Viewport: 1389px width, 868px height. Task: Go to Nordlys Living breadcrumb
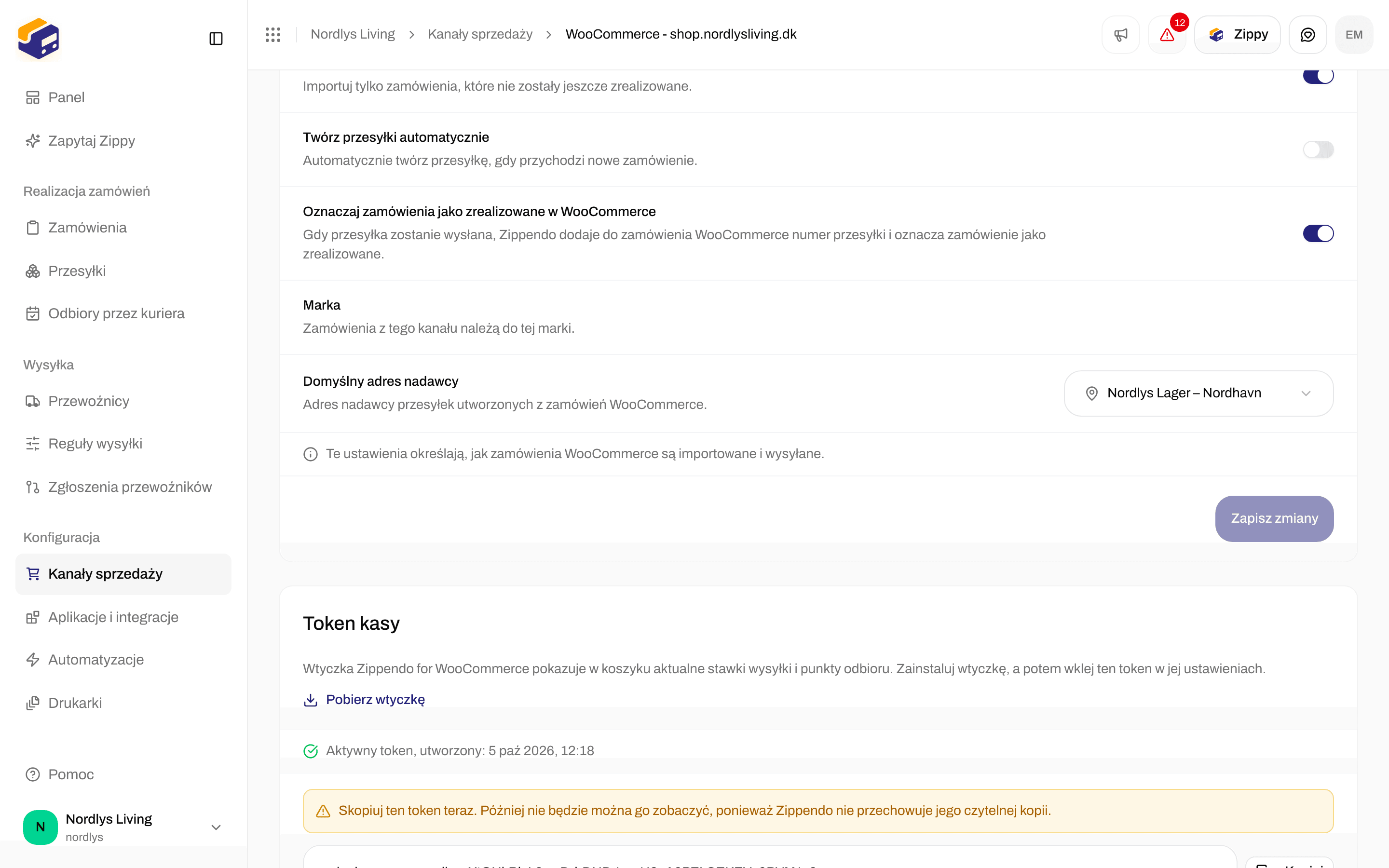[353, 34]
